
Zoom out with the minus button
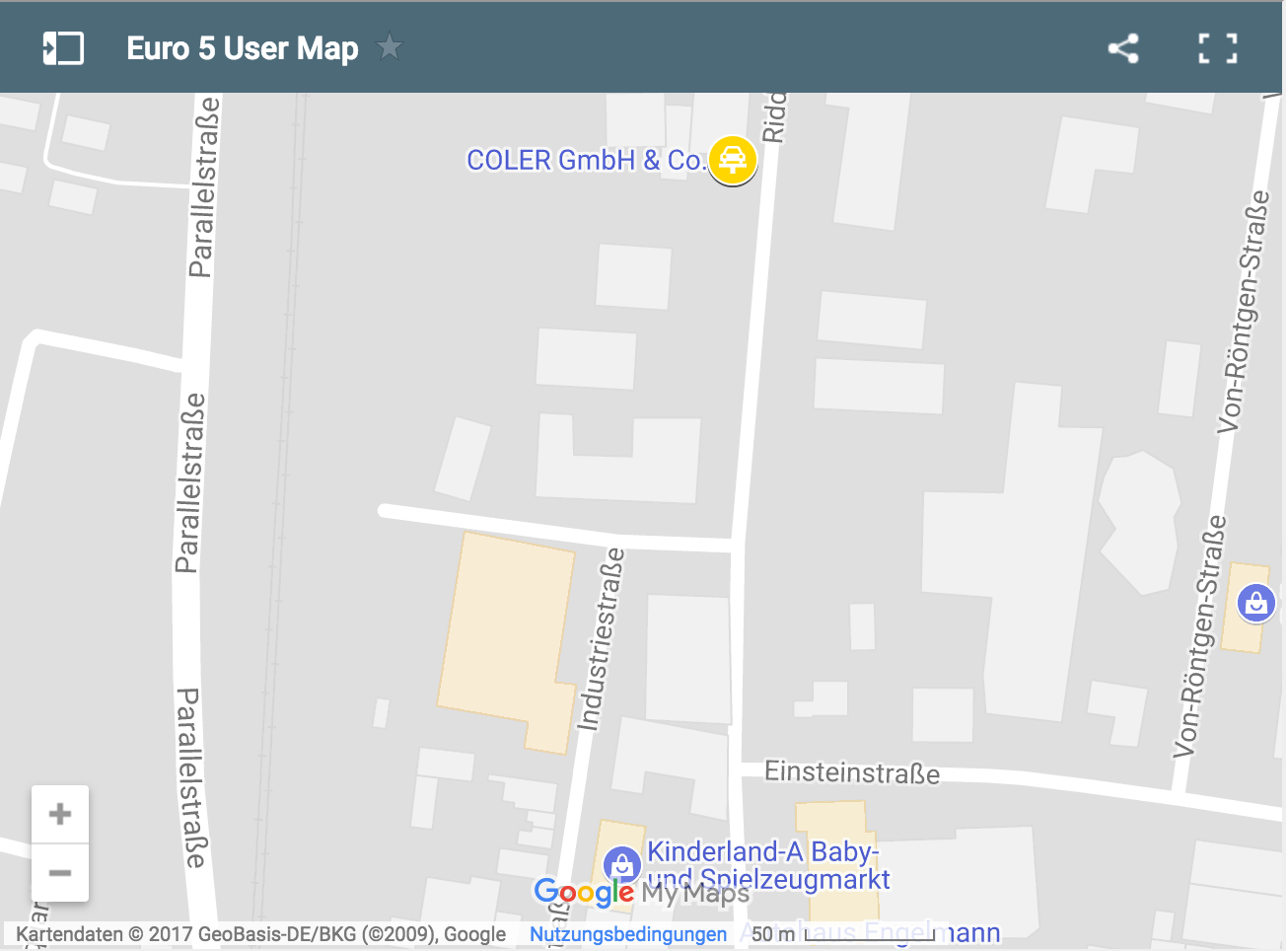(60, 873)
